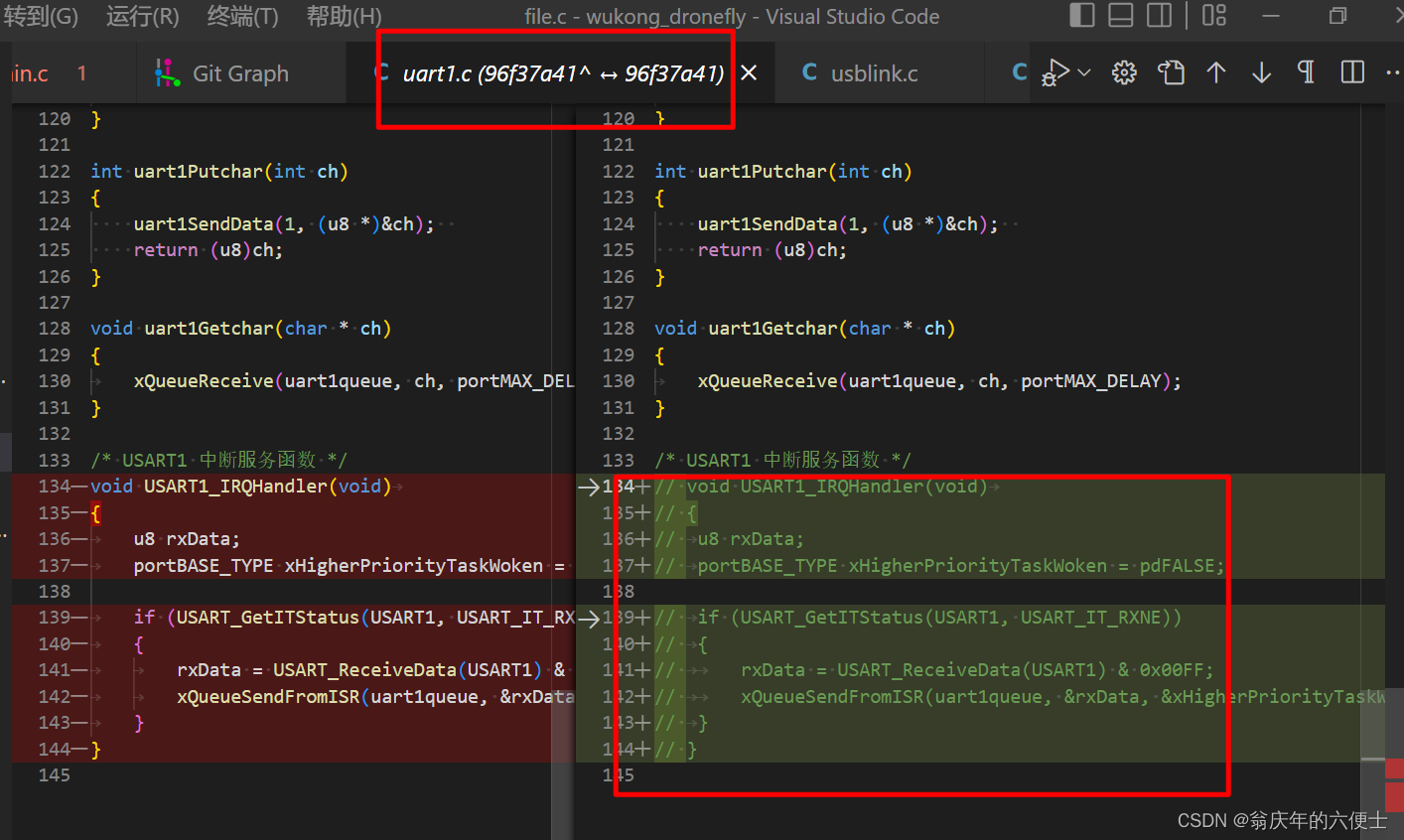
Task: Open the customize layout button
Action: tap(1214, 15)
